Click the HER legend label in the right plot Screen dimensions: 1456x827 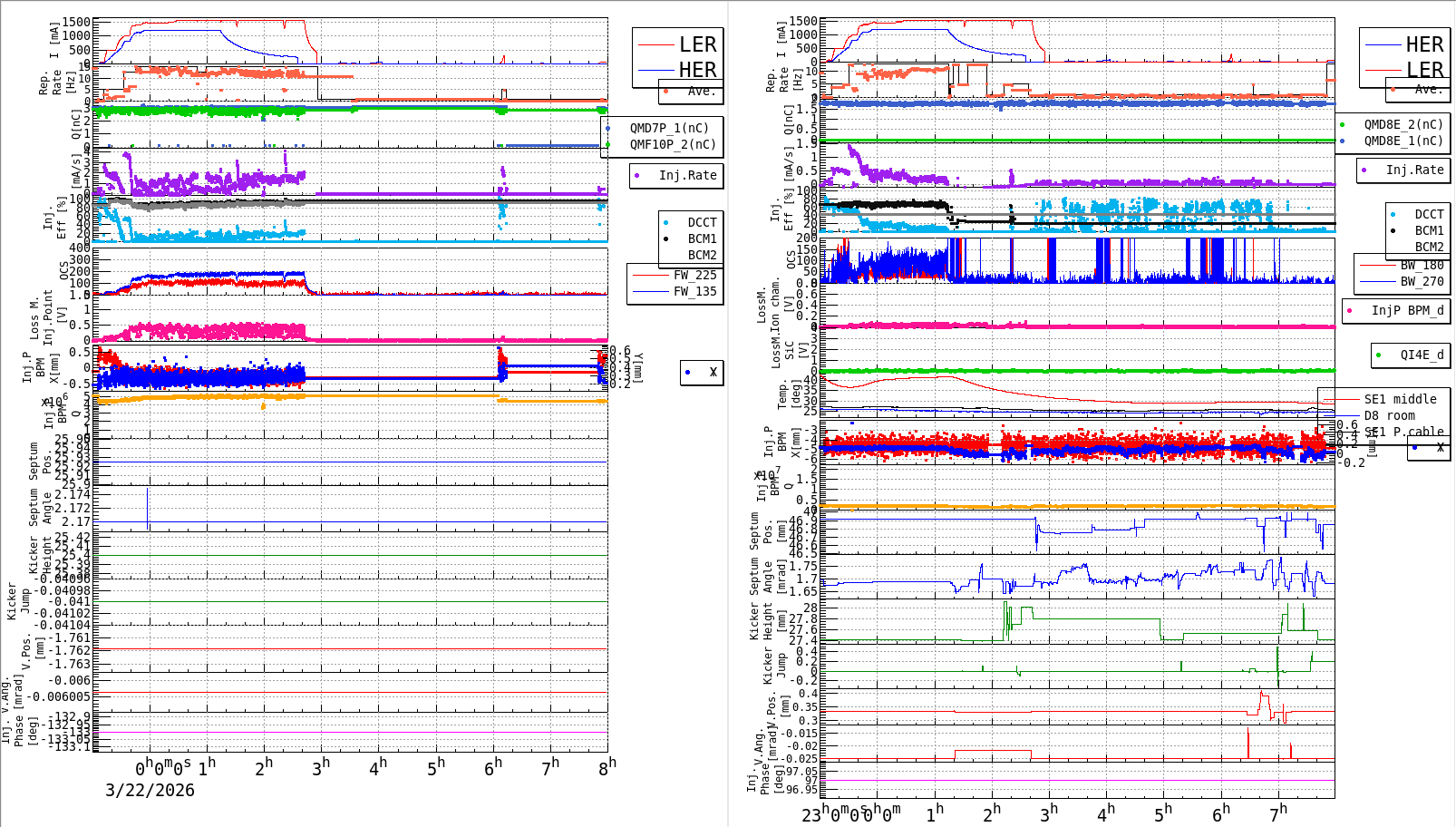tap(1424, 44)
